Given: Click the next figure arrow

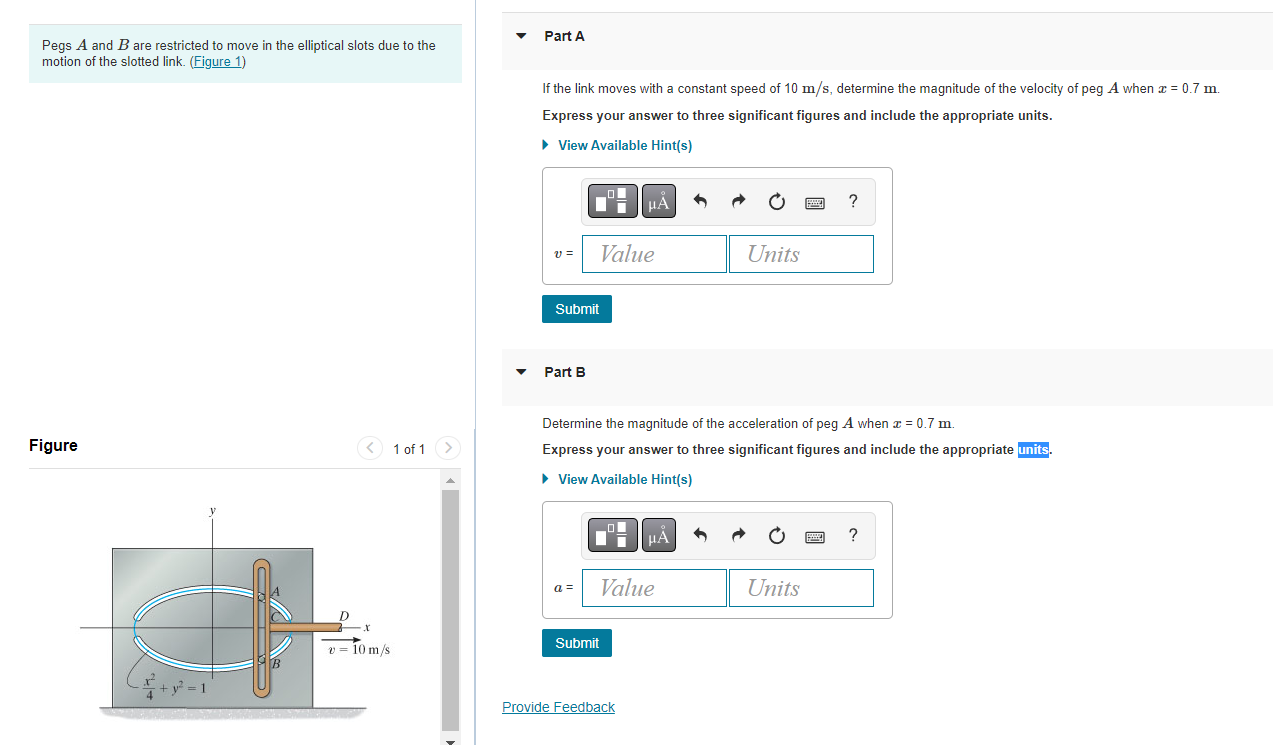Looking at the screenshot, I should click(447, 448).
